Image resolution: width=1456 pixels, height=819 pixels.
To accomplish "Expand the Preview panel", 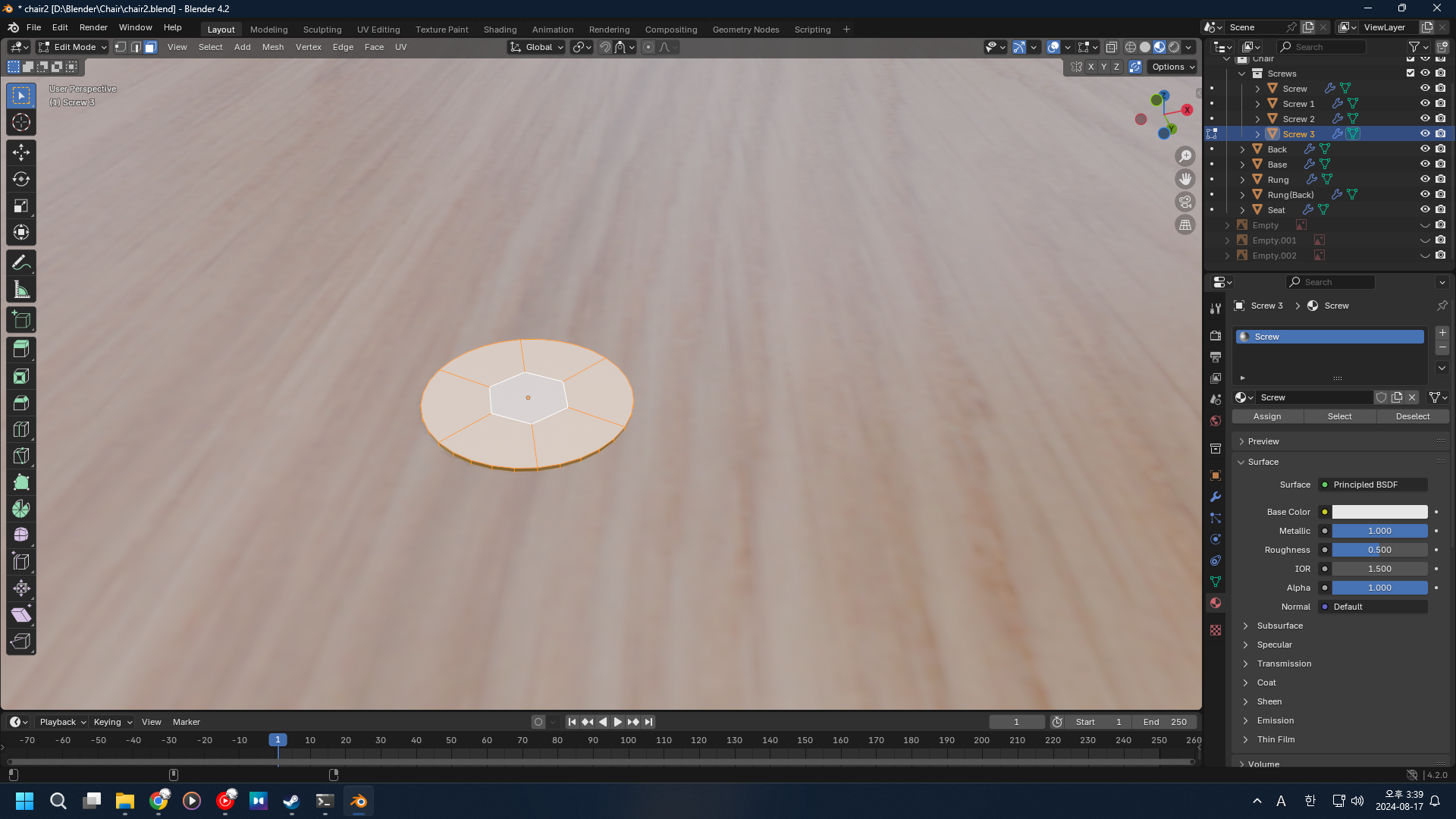I will pyautogui.click(x=1263, y=441).
